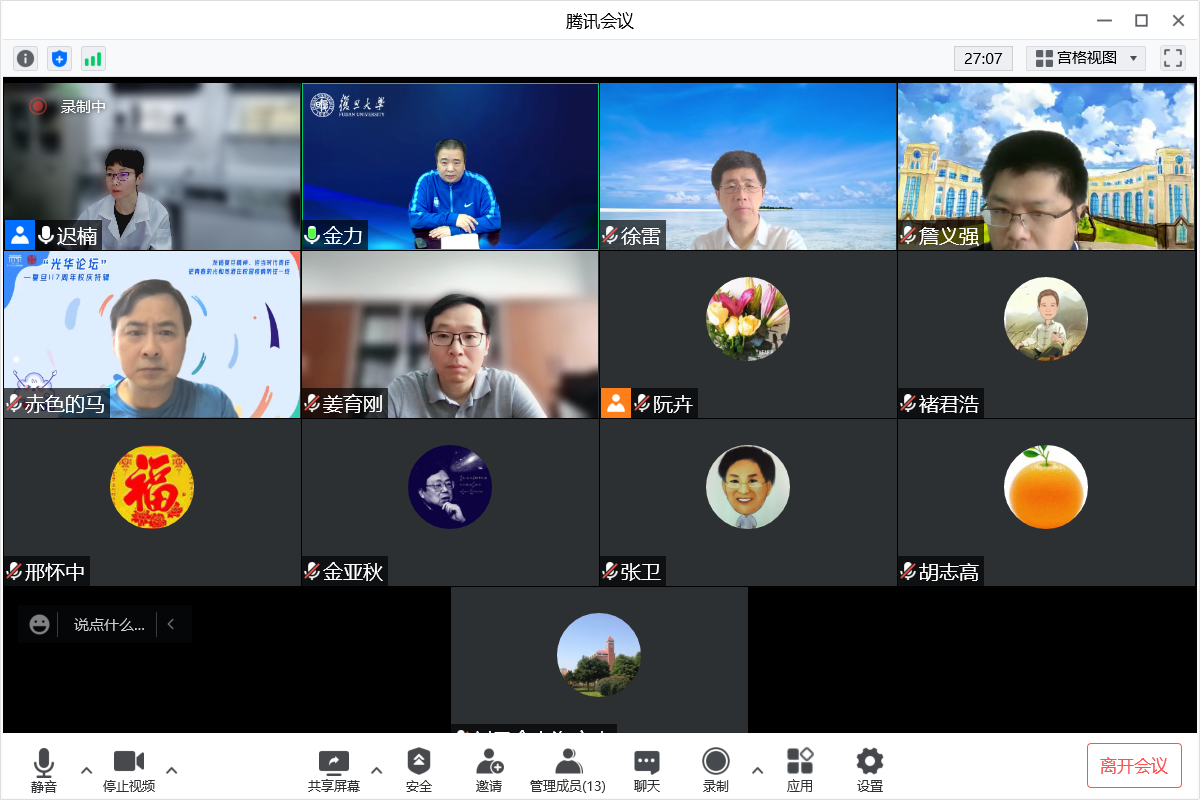The height and width of the screenshot is (800, 1200).
Task: Expand video options arrow beside 停止视频
Action: pyautogui.click(x=172, y=770)
